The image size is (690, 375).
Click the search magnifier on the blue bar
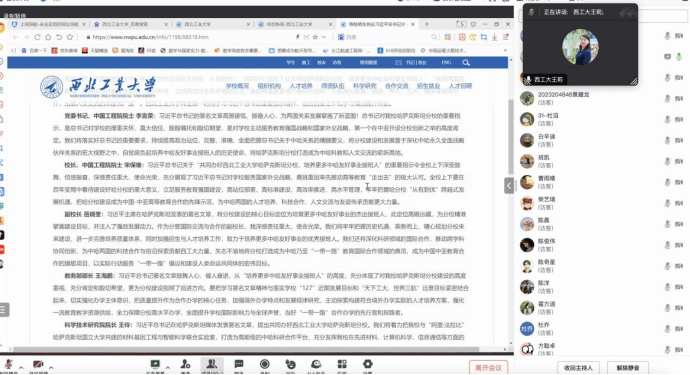[x=466, y=62]
